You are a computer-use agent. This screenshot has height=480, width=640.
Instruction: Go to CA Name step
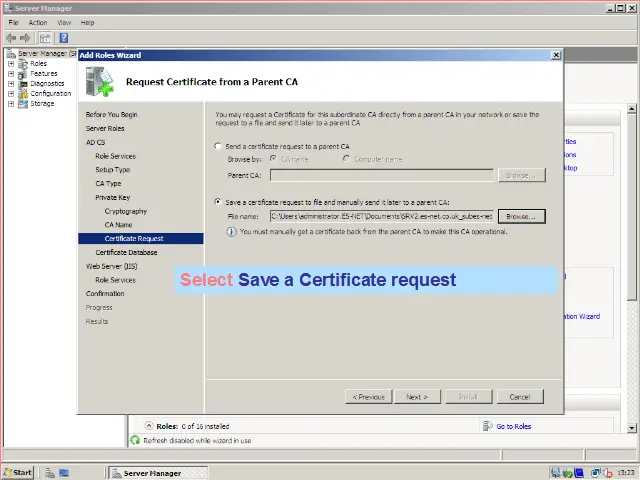[118, 224]
